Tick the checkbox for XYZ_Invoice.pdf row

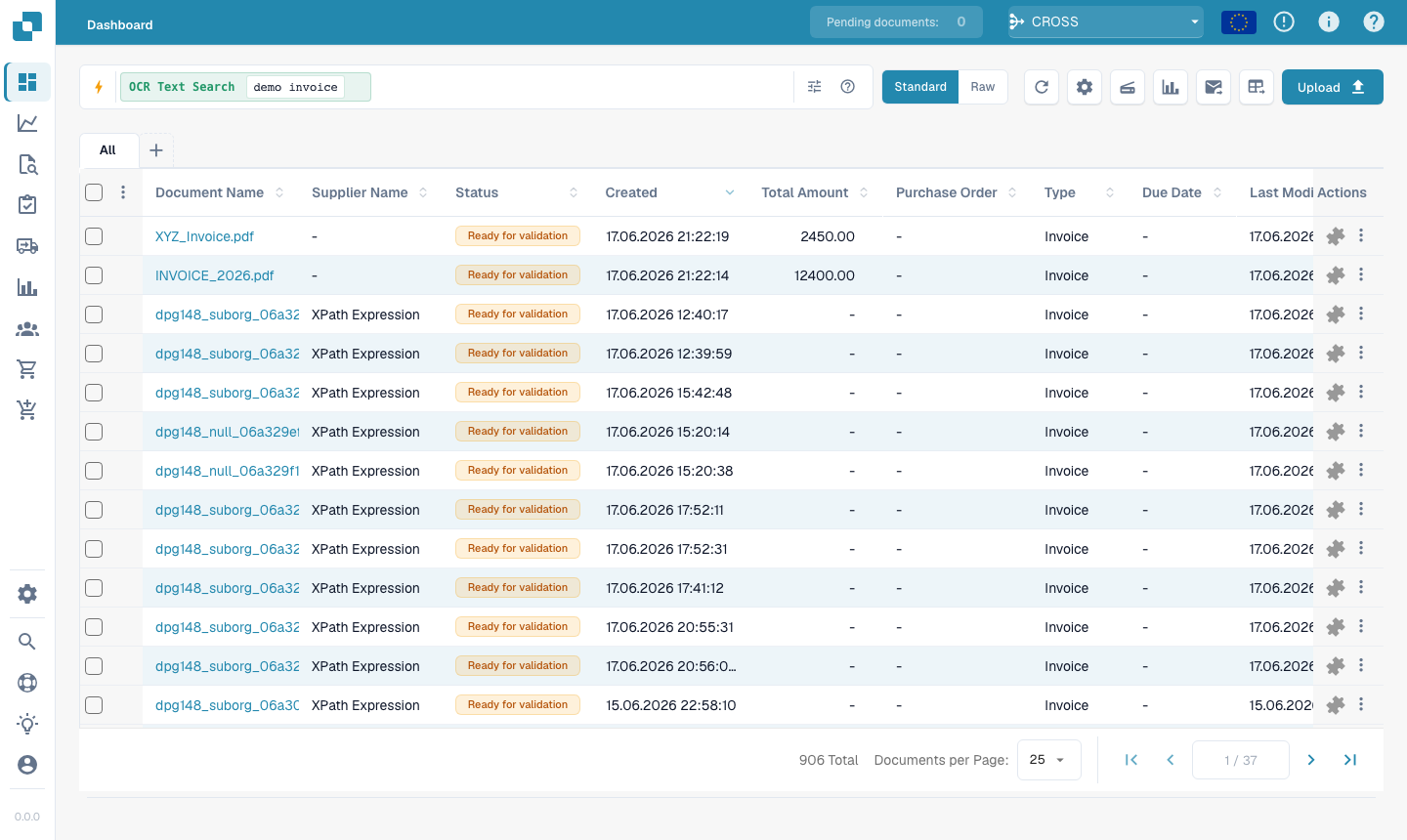point(94,236)
